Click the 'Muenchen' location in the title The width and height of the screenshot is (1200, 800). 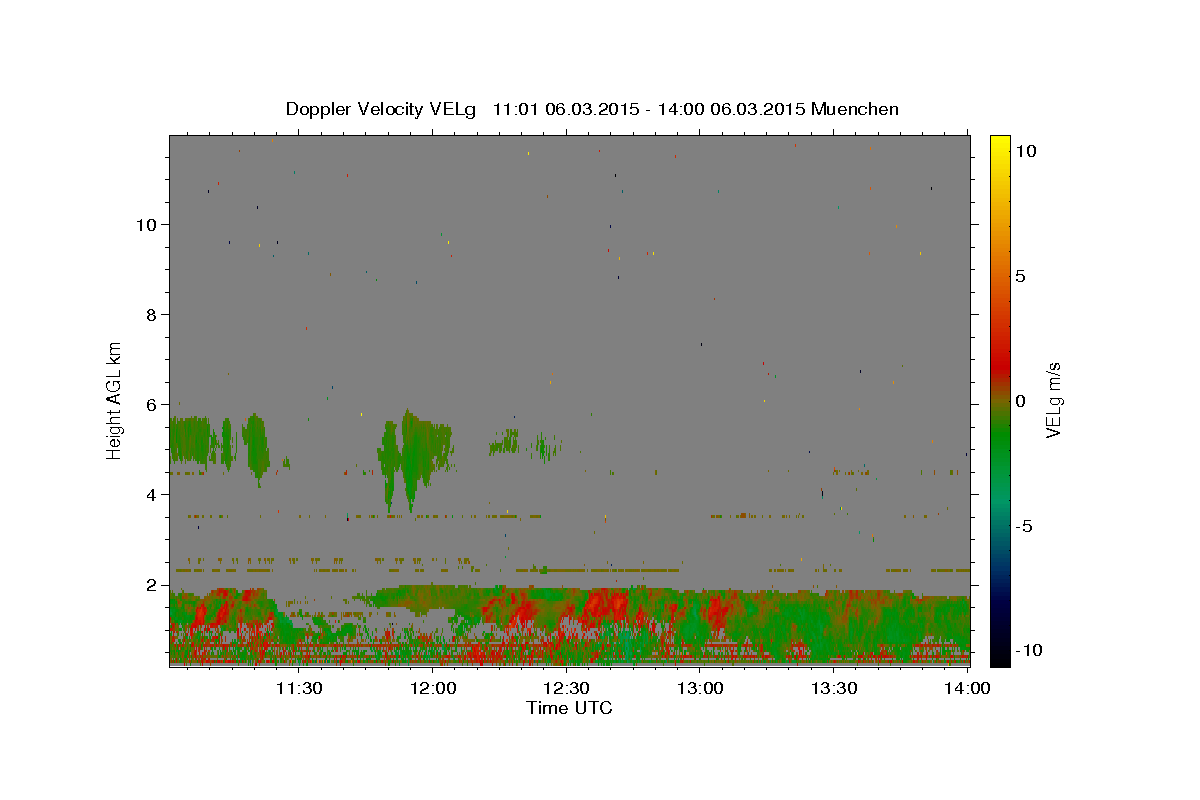(855, 109)
